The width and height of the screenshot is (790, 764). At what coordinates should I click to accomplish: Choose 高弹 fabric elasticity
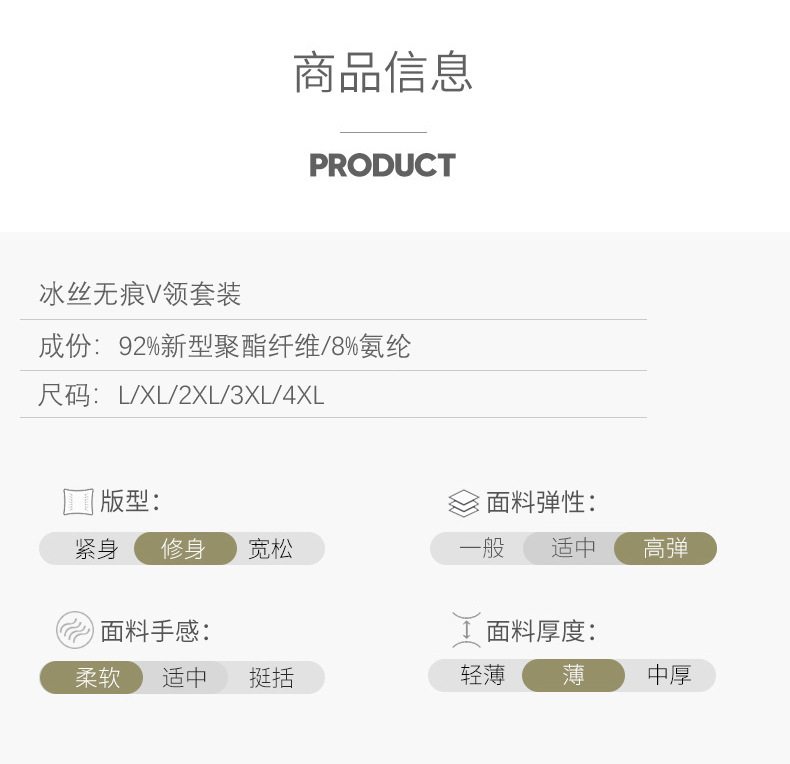point(665,549)
